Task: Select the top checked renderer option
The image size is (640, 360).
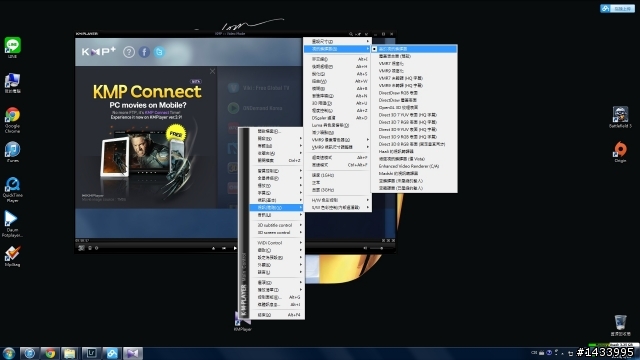Action: click(x=414, y=49)
